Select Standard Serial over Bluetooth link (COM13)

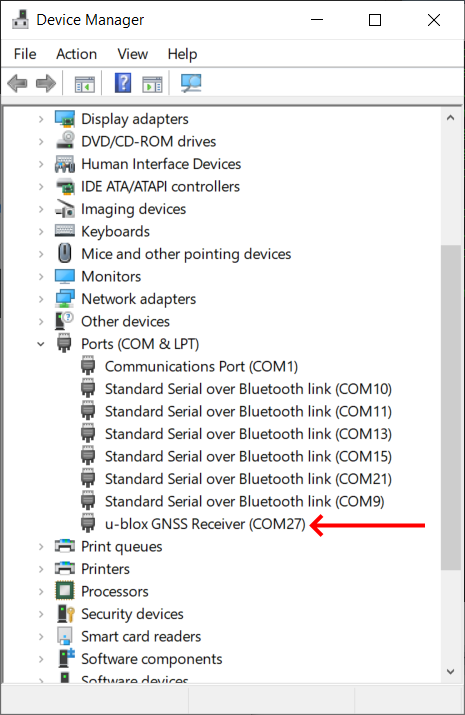(x=248, y=434)
